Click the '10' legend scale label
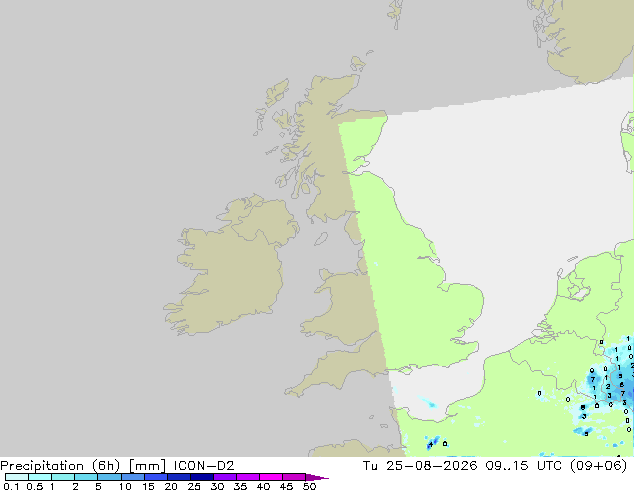The height and width of the screenshot is (490, 634). point(125,486)
